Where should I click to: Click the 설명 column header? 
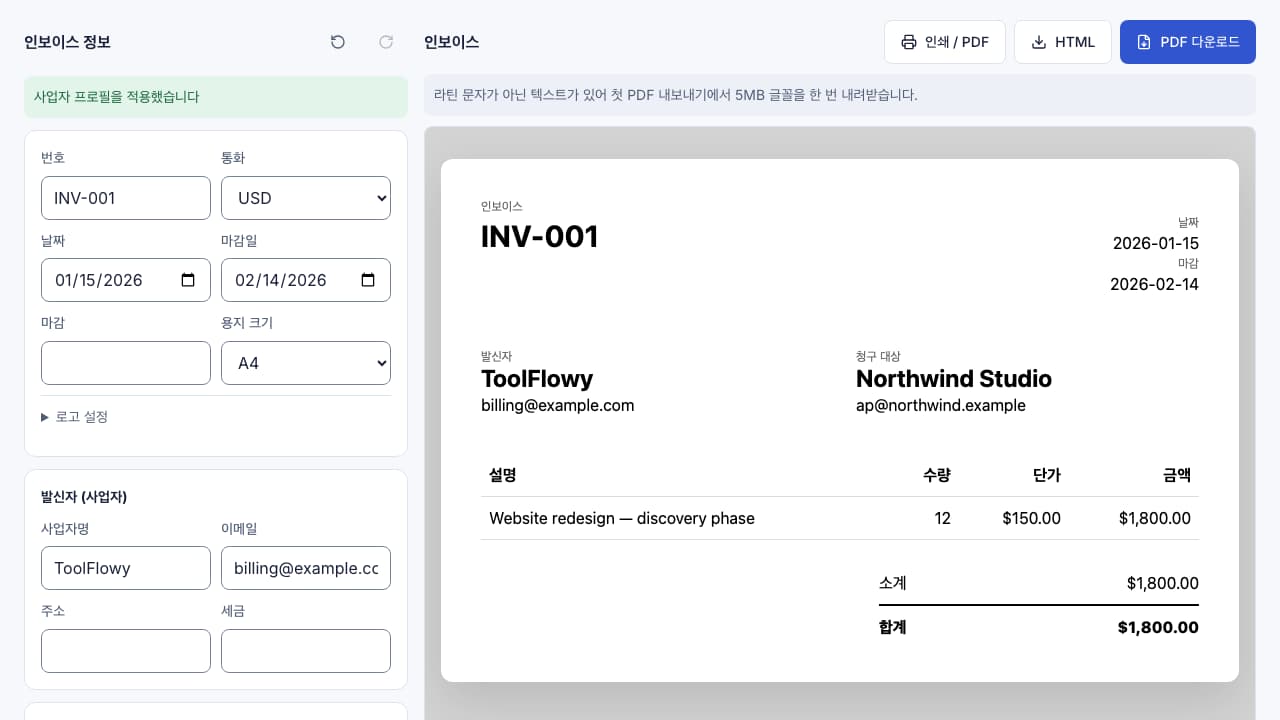(x=503, y=476)
